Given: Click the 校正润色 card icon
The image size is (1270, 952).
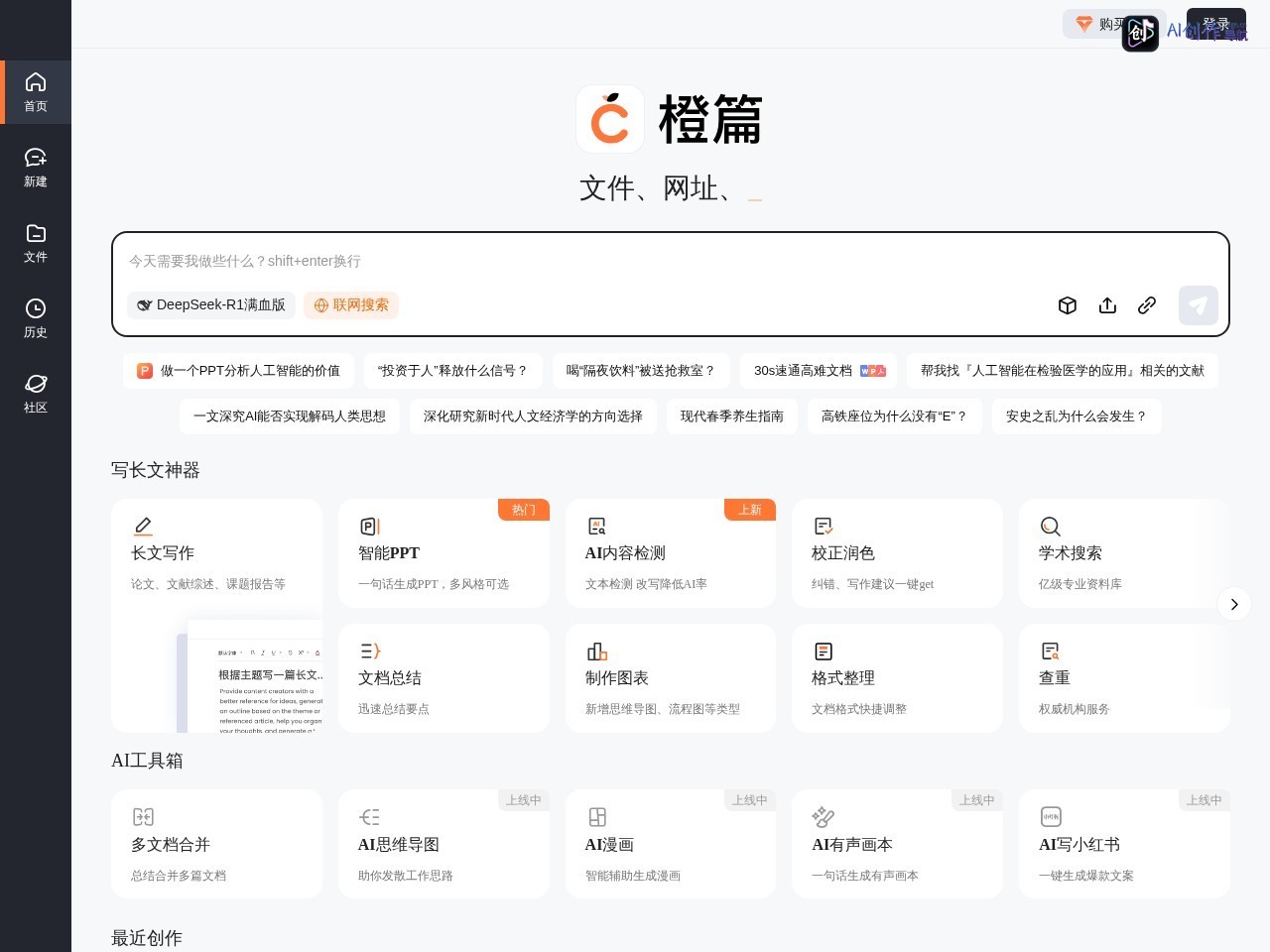Looking at the screenshot, I should (x=824, y=527).
